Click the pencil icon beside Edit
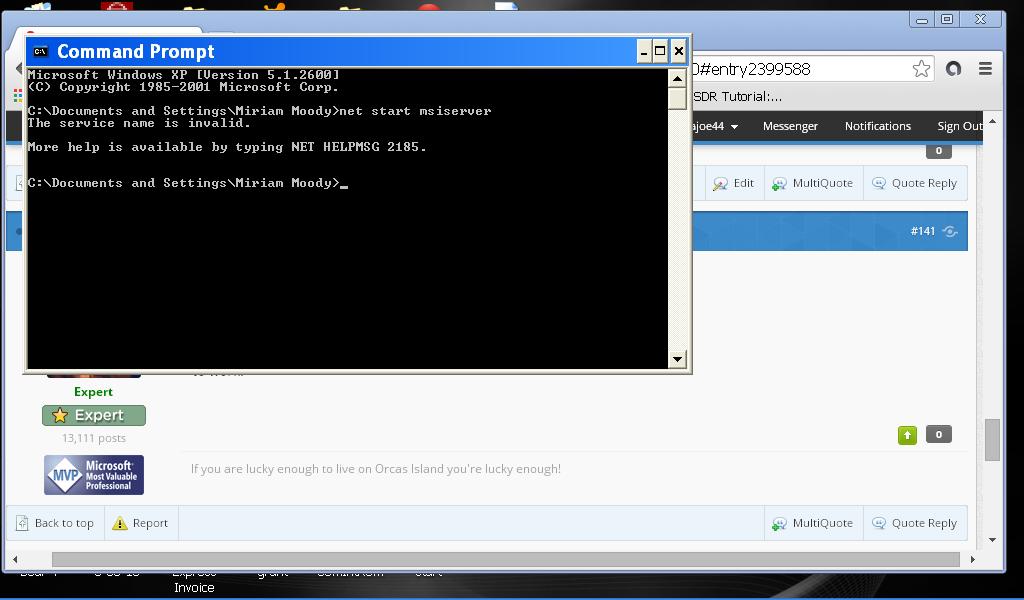 [720, 183]
